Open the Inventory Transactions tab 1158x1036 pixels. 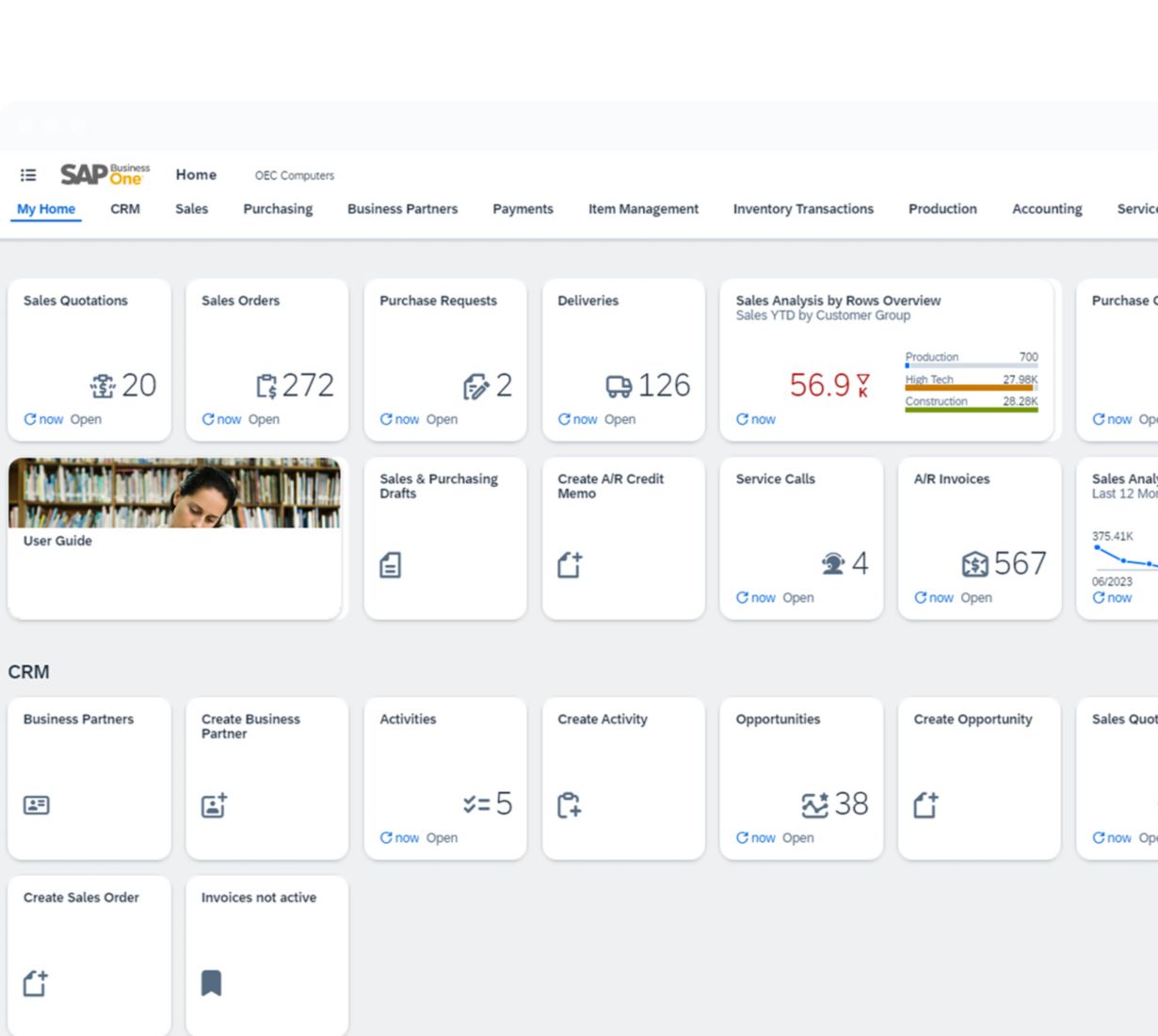click(803, 209)
